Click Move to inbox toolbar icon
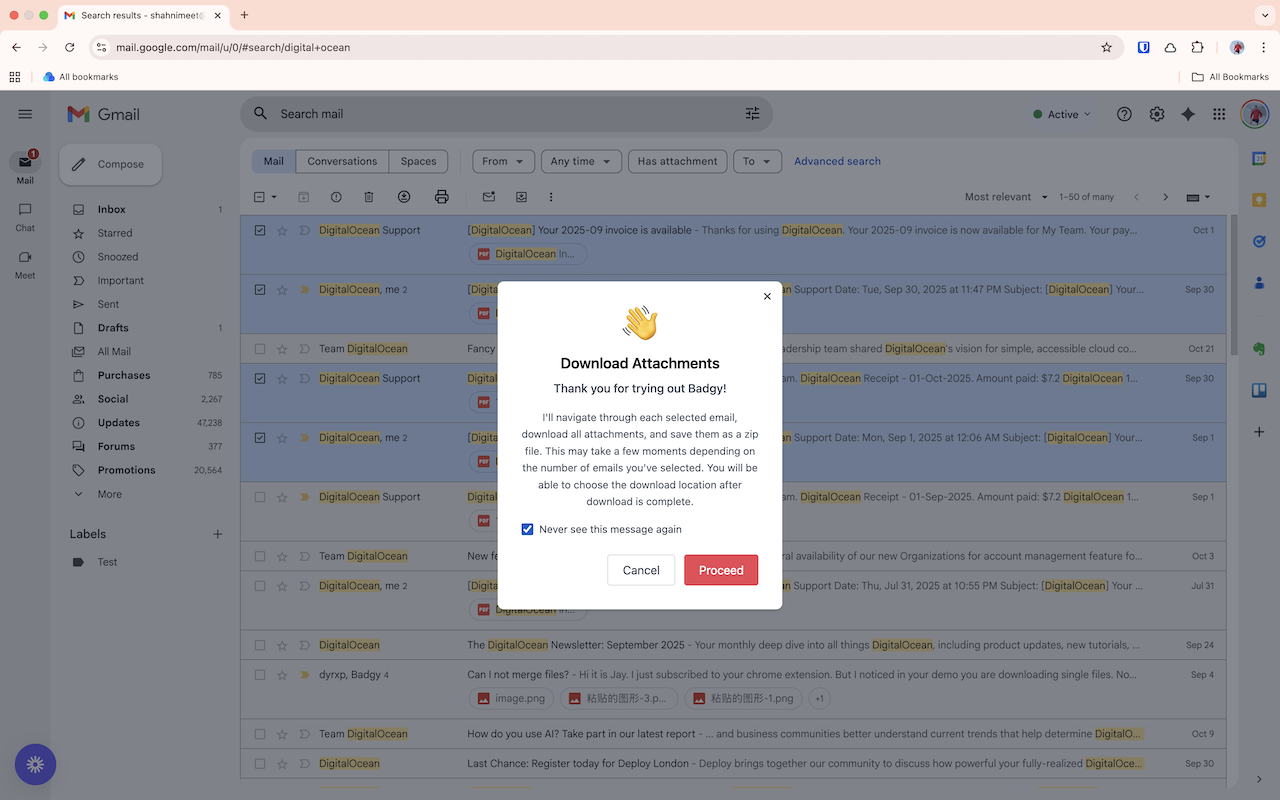The width and height of the screenshot is (1280, 800). 521,197
